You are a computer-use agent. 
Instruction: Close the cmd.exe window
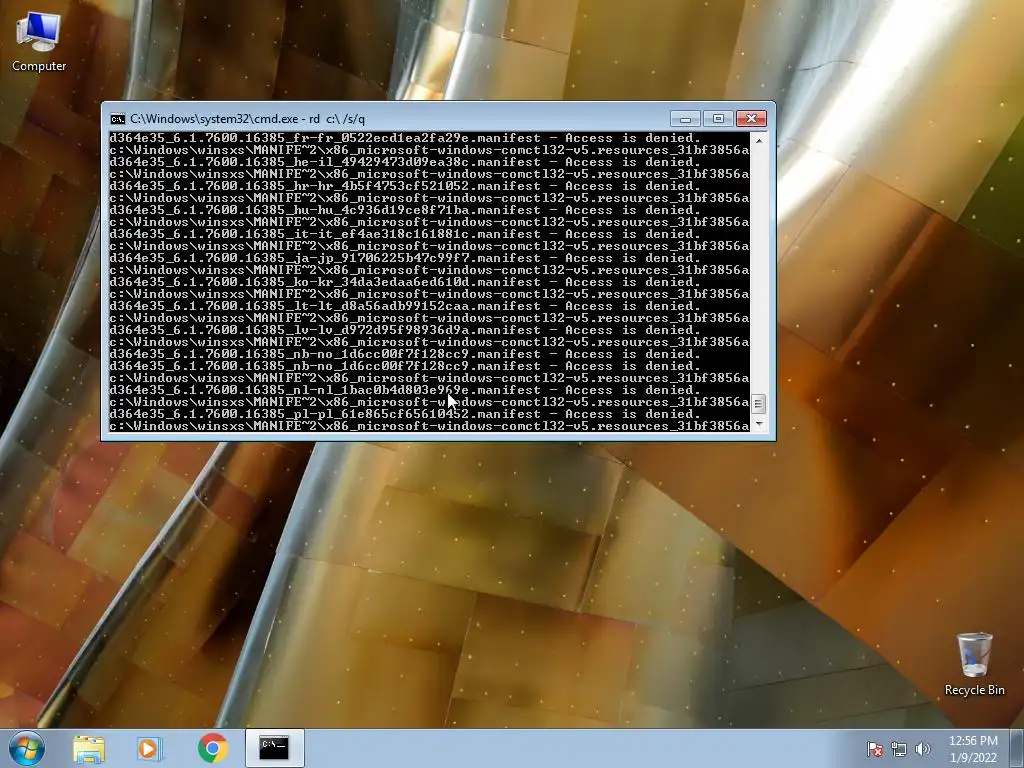pyautogui.click(x=751, y=119)
